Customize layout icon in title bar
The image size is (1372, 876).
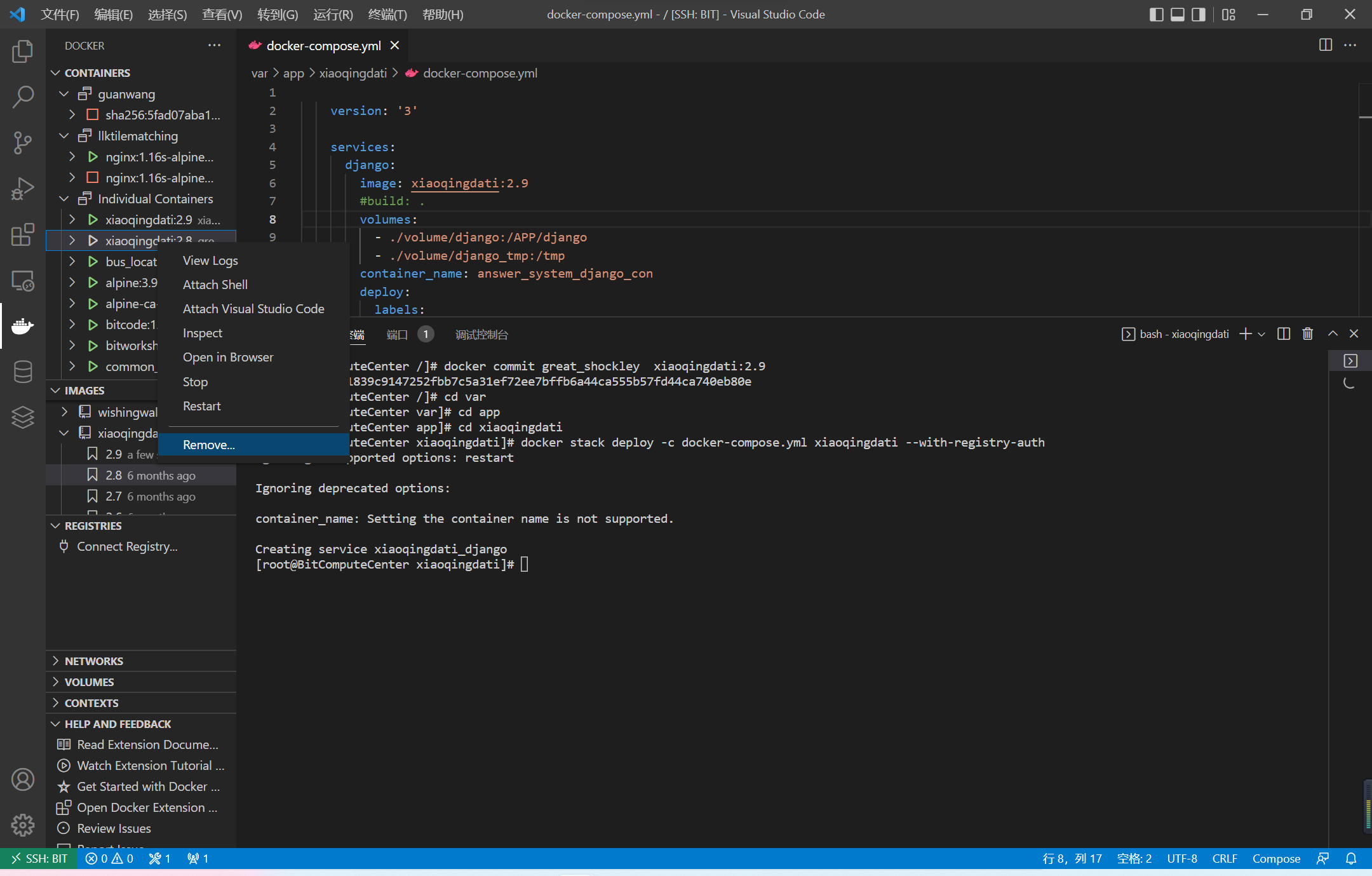(x=1229, y=15)
